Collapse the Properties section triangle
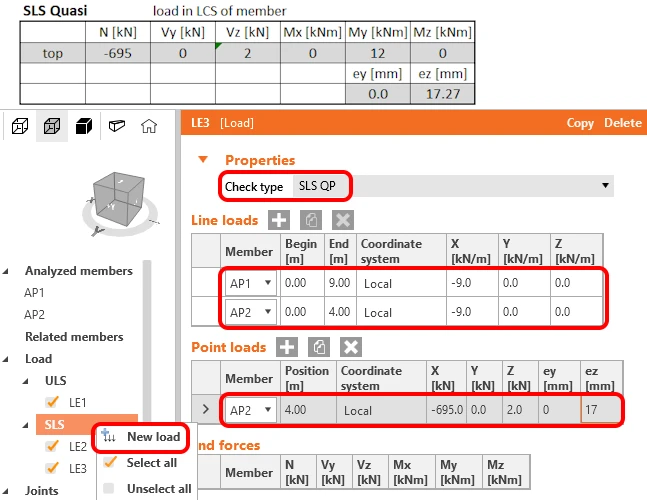Image resolution: width=647 pixels, height=500 pixels. click(203, 159)
